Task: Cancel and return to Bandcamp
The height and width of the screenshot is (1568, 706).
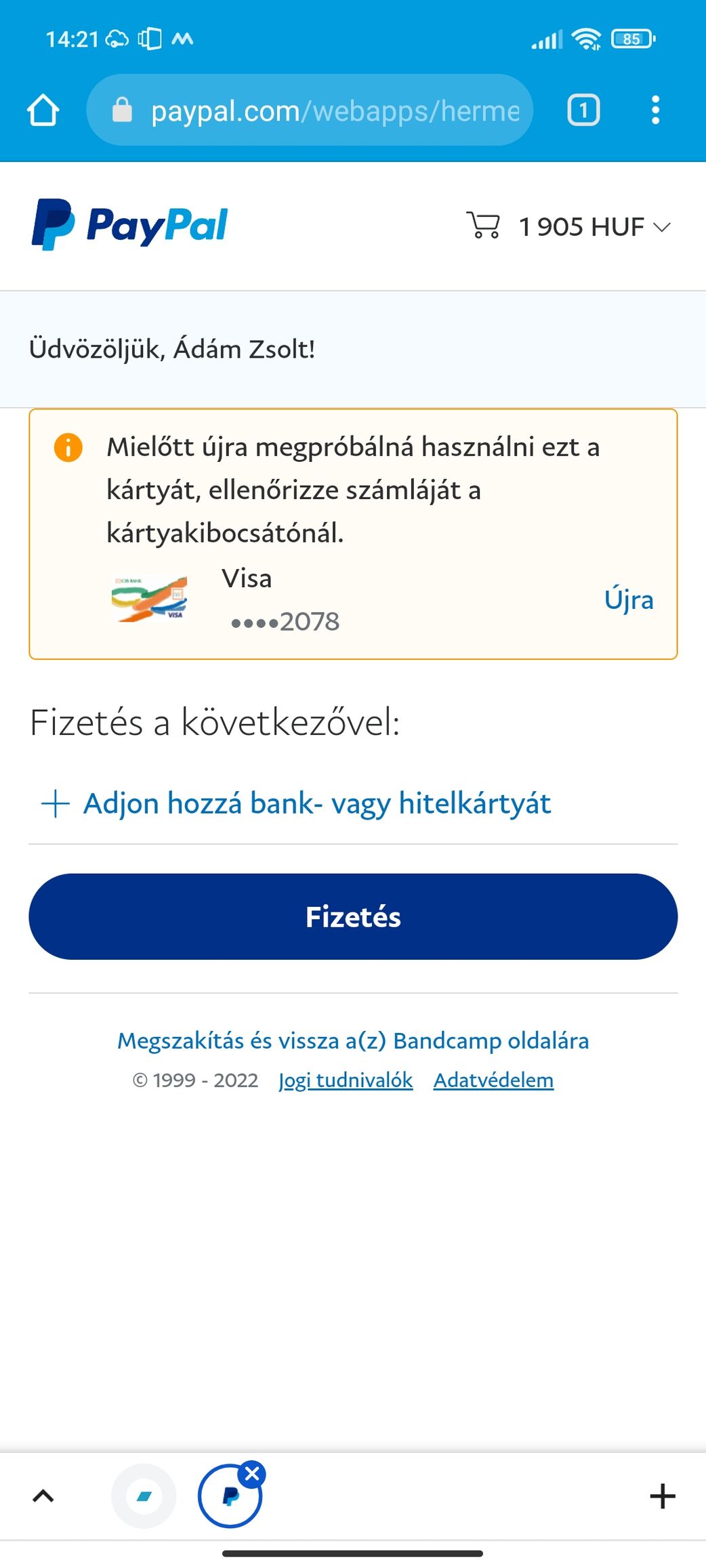Action: click(353, 1040)
